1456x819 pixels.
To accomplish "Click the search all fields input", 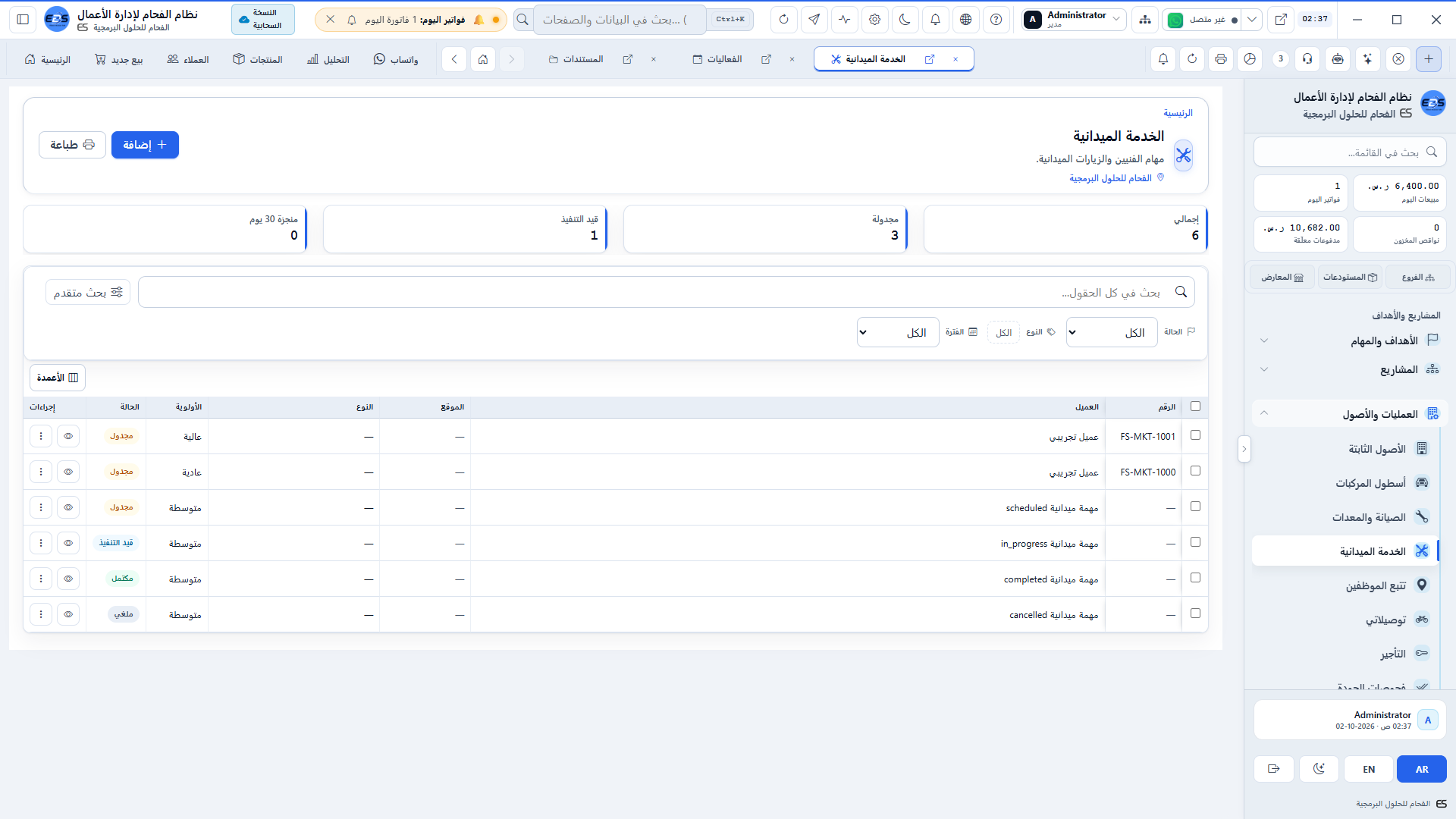I will coord(666,292).
